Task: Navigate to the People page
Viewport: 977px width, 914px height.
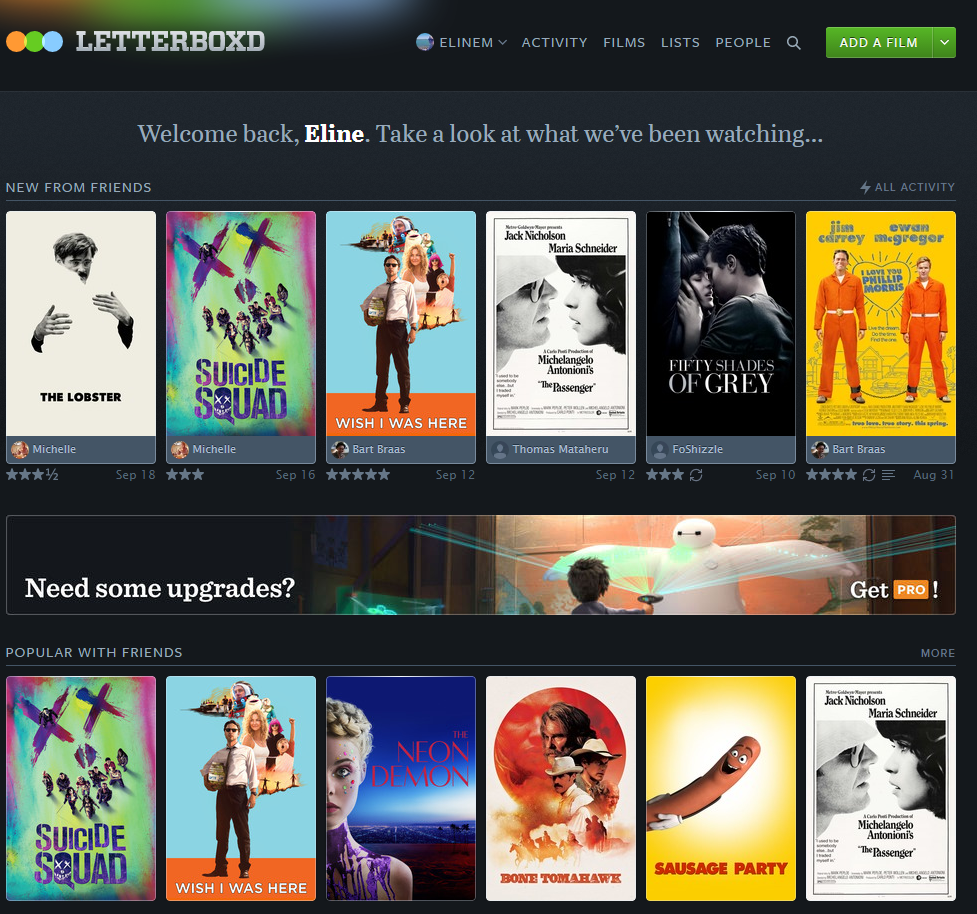Action: click(x=743, y=42)
